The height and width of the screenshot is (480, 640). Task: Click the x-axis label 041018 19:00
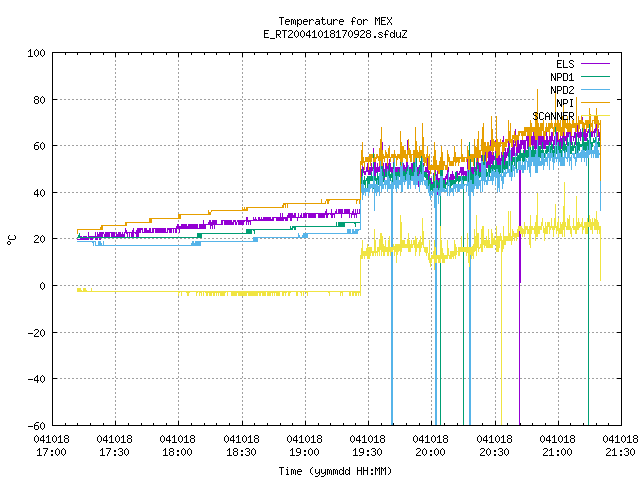click(304, 446)
